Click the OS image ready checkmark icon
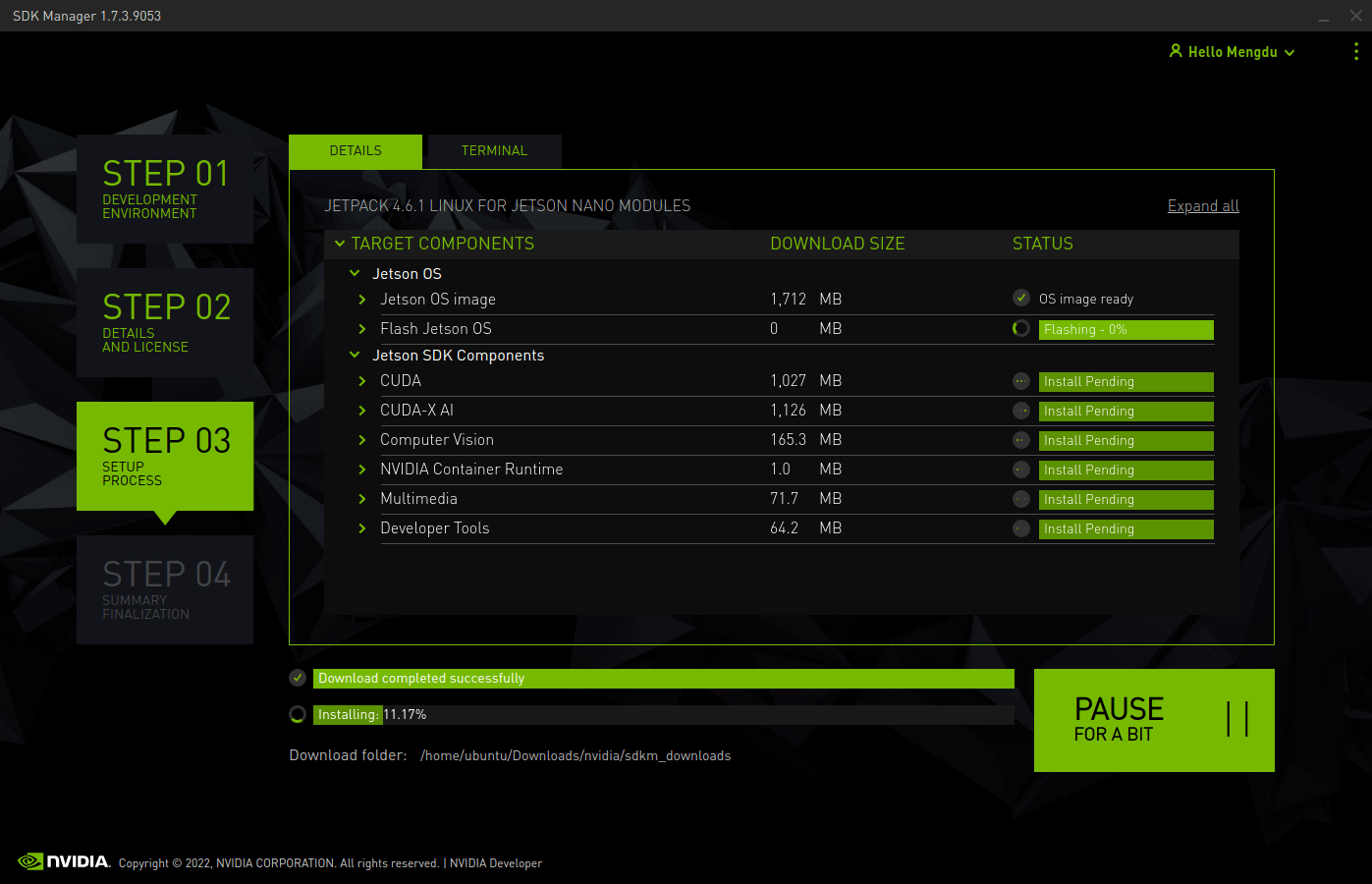 click(1020, 299)
